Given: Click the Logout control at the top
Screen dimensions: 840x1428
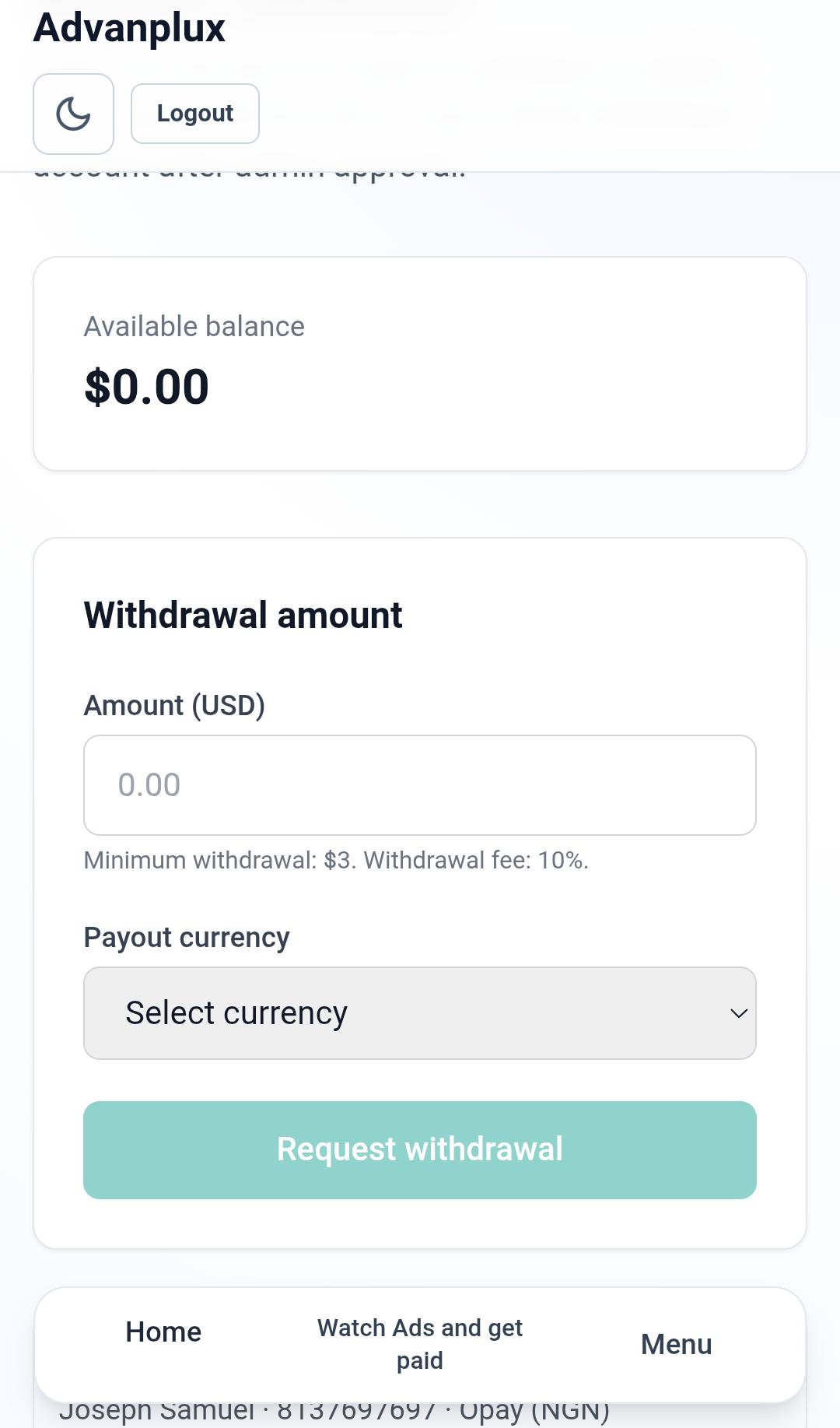Looking at the screenshot, I should pos(194,114).
